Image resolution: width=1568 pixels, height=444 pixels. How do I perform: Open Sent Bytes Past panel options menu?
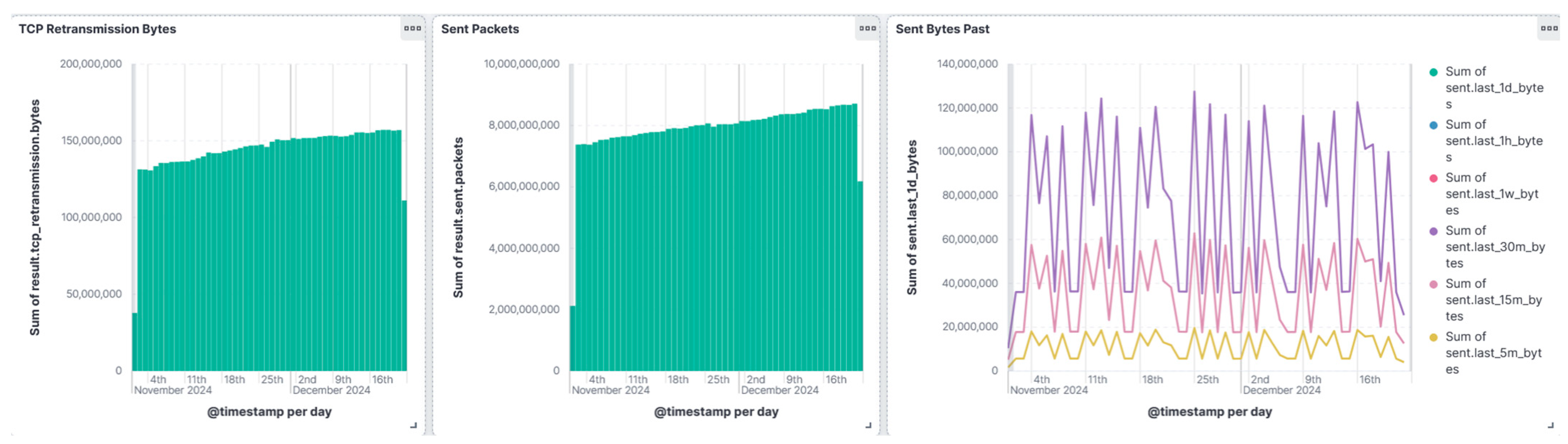pos(1549,28)
